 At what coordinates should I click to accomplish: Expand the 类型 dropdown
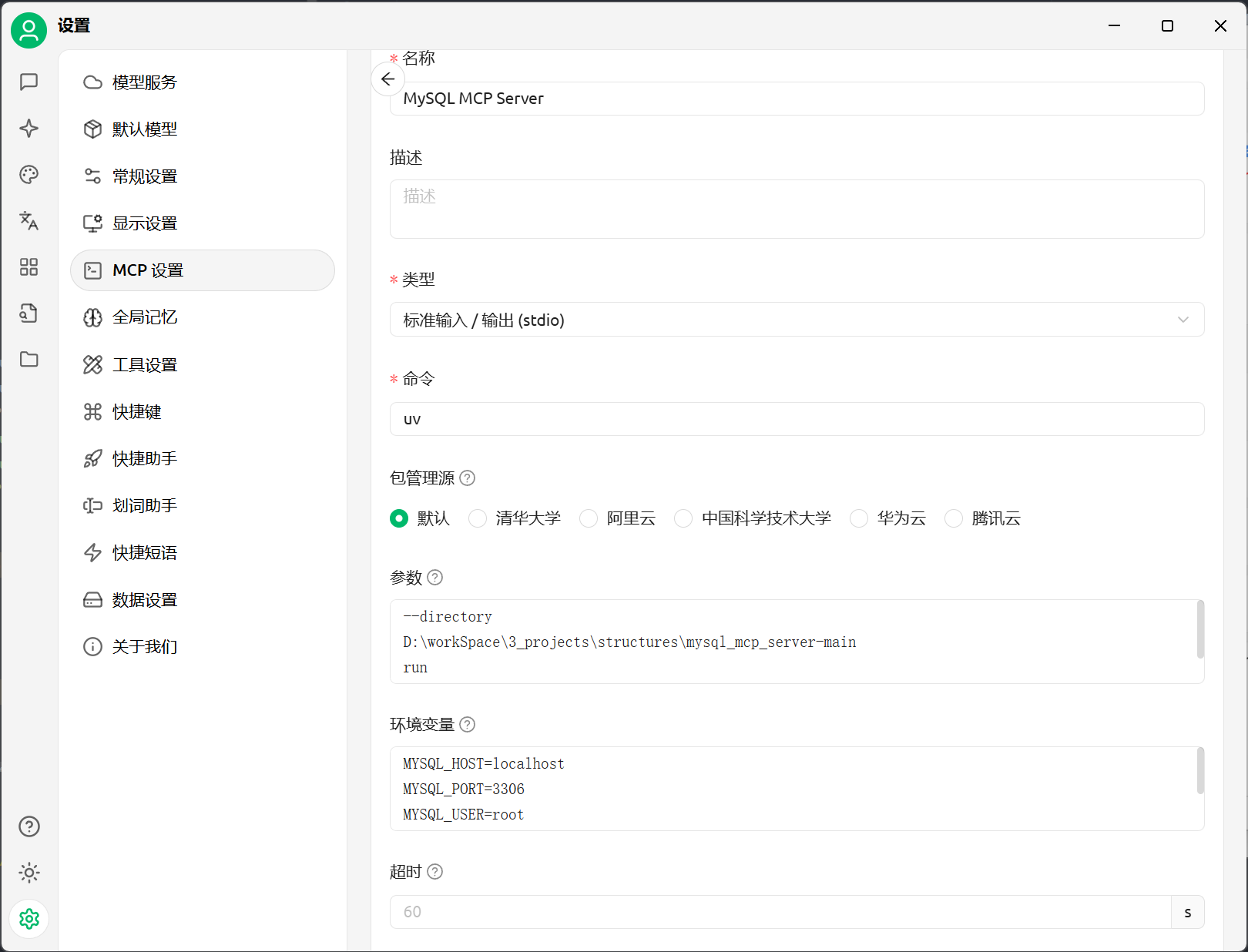coord(797,320)
